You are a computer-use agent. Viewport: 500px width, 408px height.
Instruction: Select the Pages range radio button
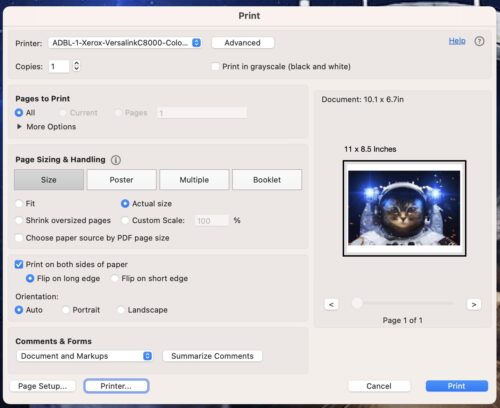118,113
